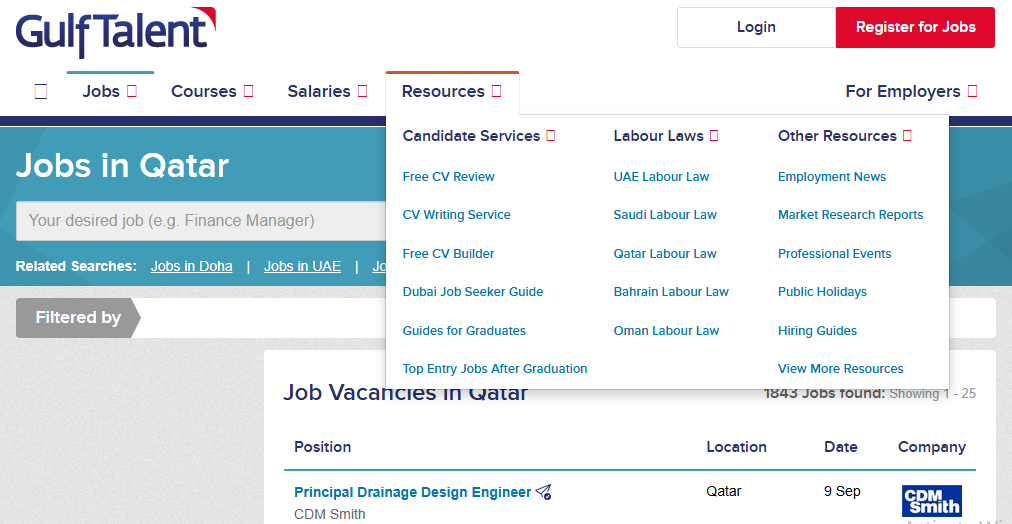Open Qatar Labour Law link
The width and height of the screenshot is (1012, 524).
[665, 254]
